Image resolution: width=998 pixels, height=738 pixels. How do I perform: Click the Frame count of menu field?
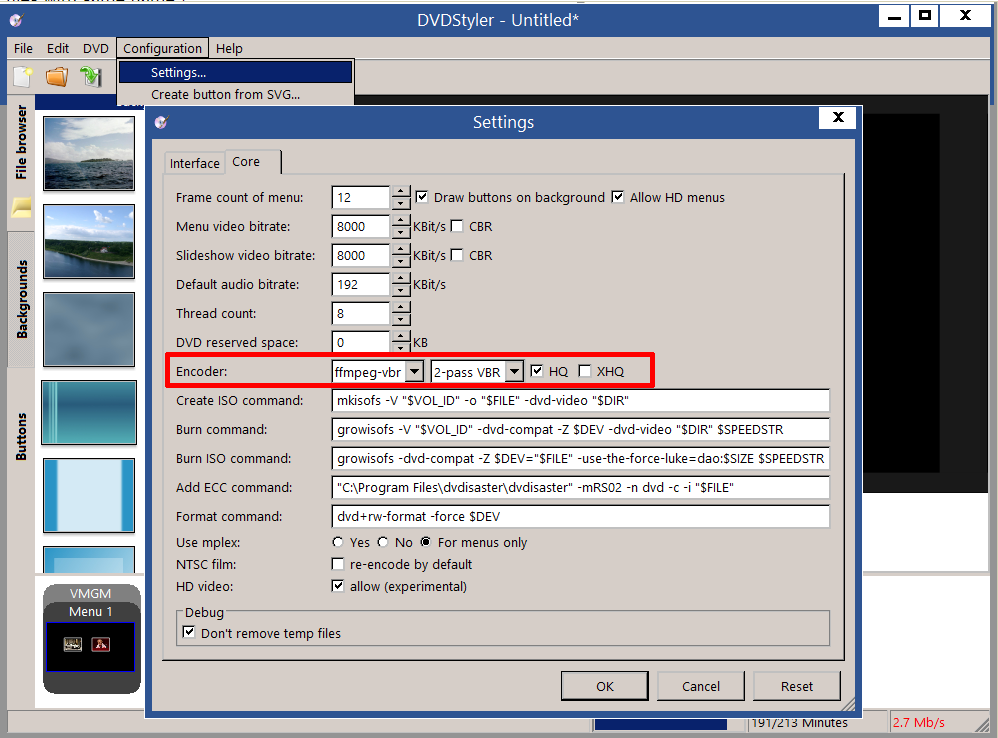tap(361, 197)
